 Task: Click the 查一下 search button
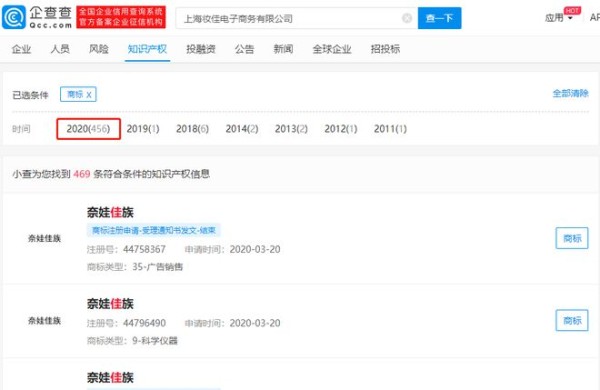439,18
